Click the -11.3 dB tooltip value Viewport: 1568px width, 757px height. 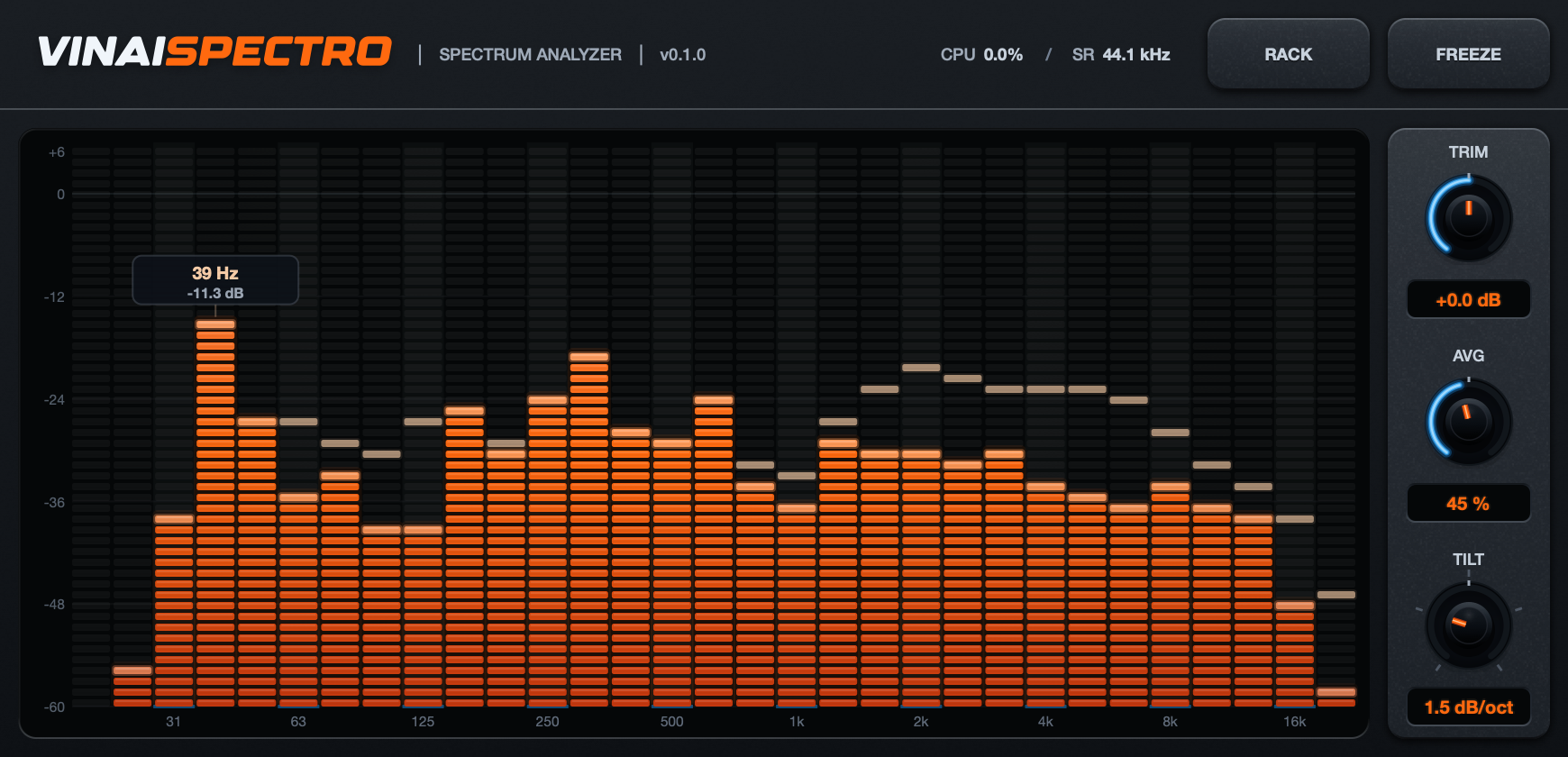pyautogui.click(x=215, y=294)
